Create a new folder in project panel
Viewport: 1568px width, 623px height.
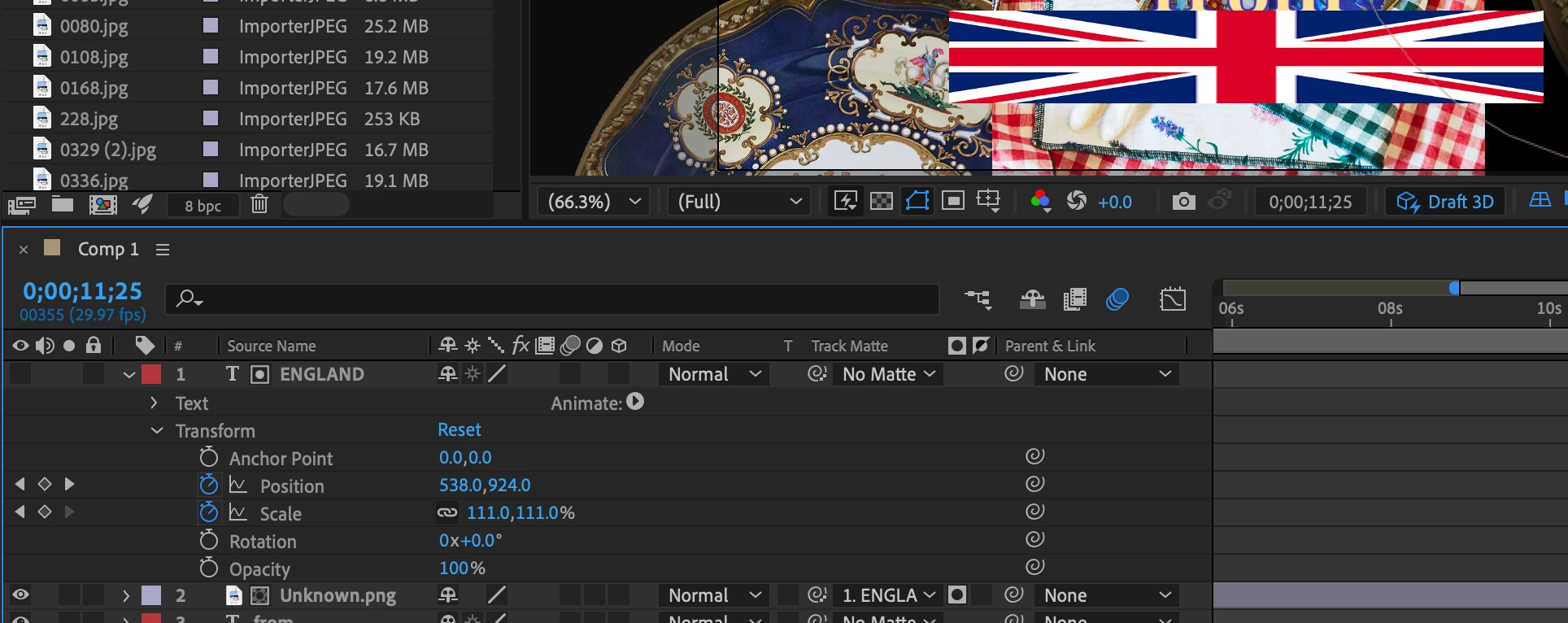pos(63,204)
